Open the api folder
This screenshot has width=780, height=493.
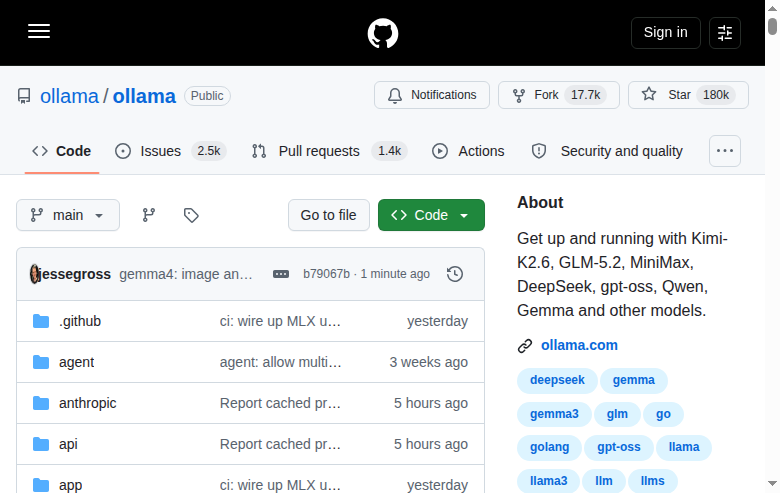pos(68,444)
